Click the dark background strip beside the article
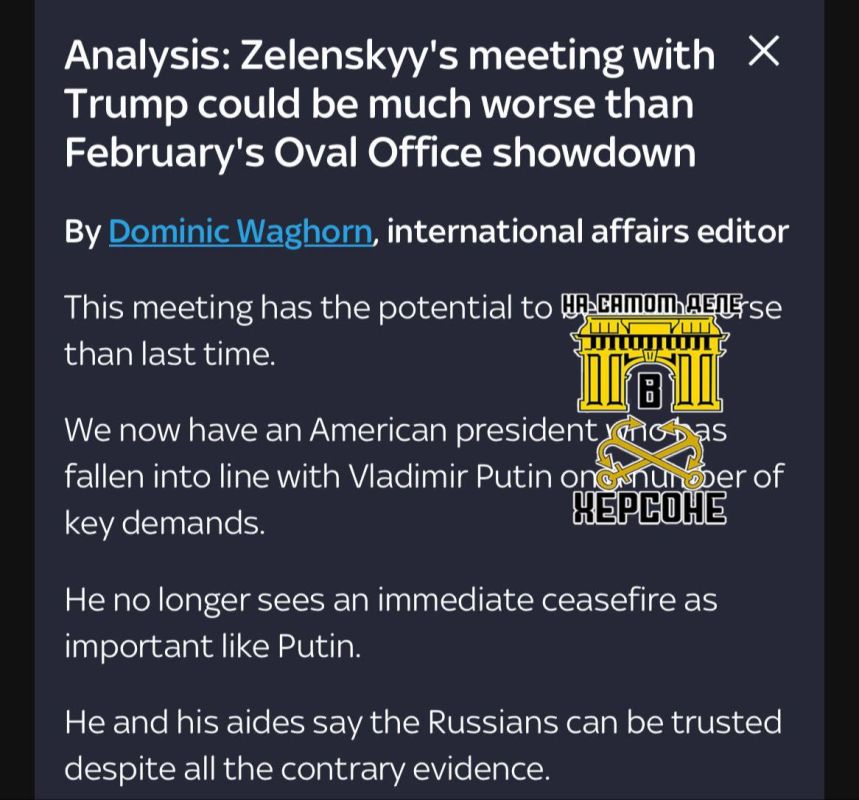 point(15,400)
